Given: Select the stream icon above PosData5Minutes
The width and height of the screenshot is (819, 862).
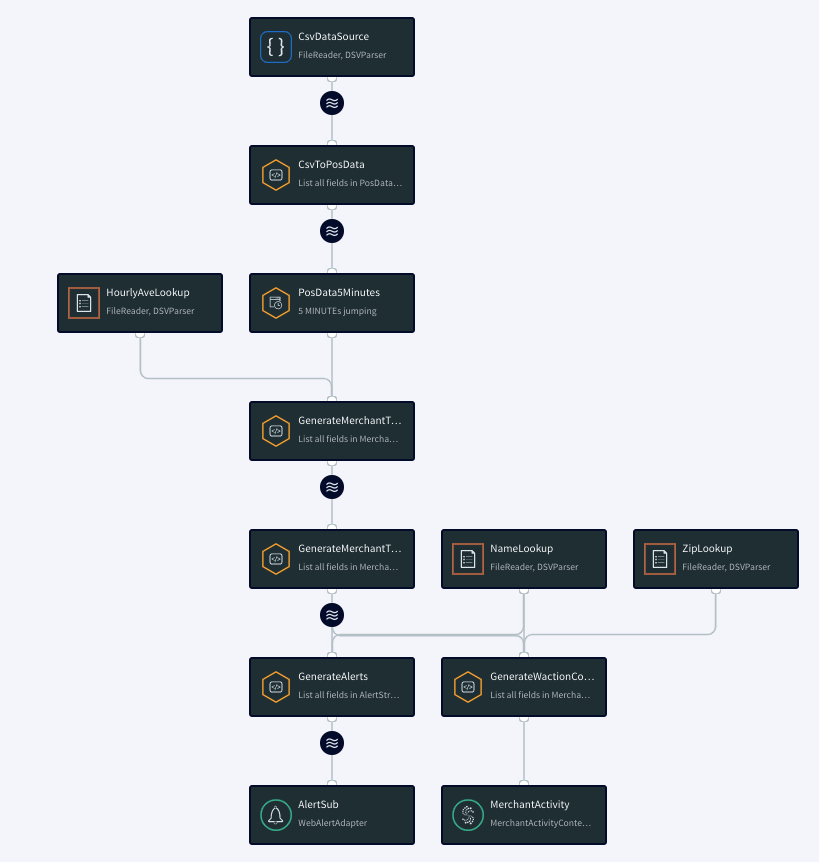Looking at the screenshot, I should (331, 231).
